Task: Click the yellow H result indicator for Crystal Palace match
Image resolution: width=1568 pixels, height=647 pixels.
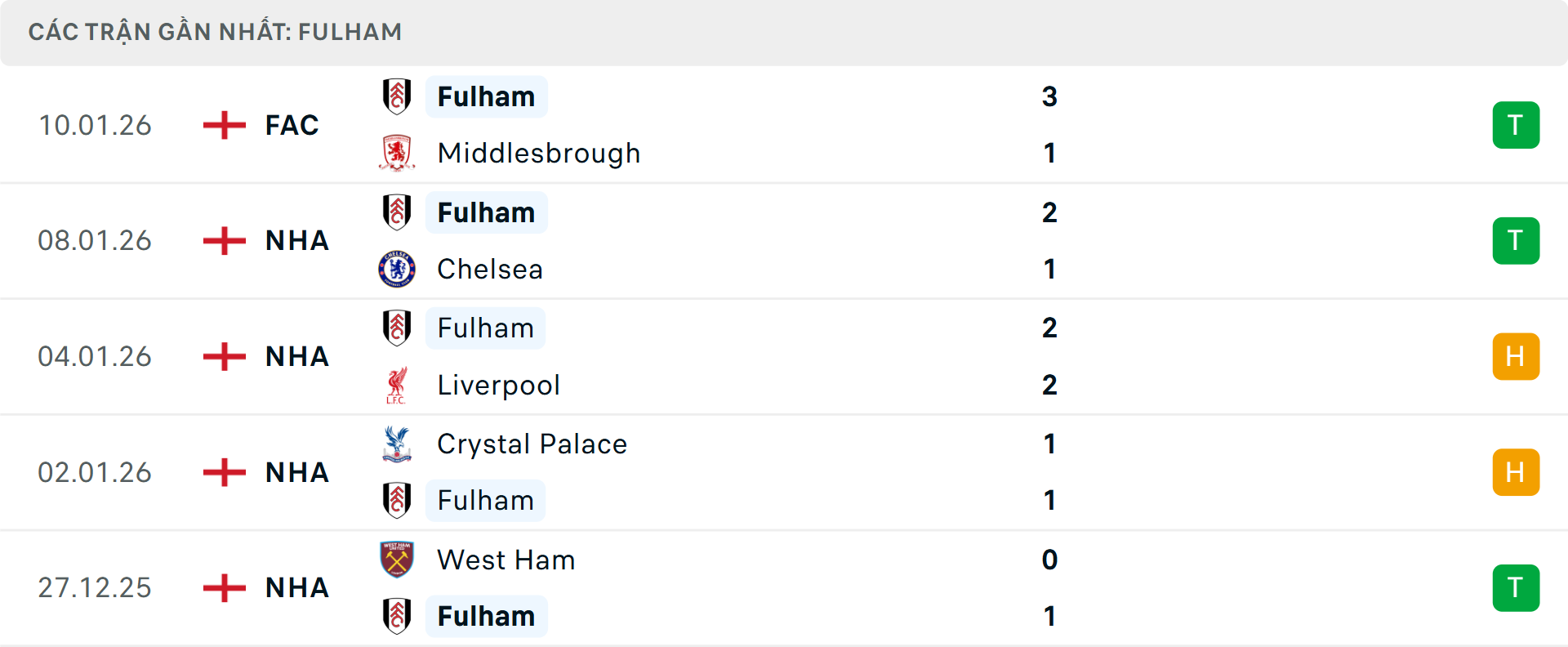Action: pos(1516,472)
